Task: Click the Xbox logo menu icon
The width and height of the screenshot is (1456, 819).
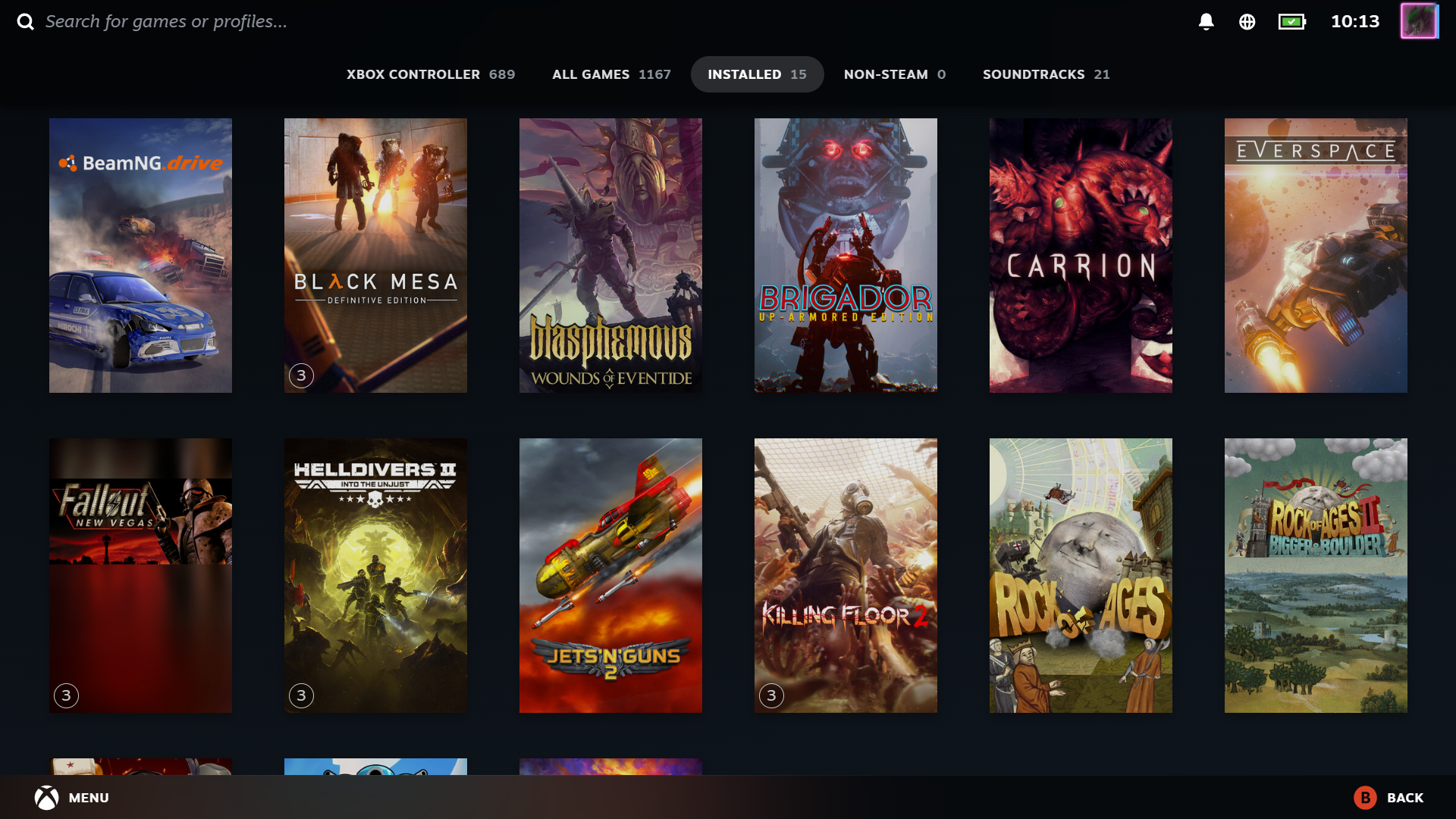Action: click(46, 798)
